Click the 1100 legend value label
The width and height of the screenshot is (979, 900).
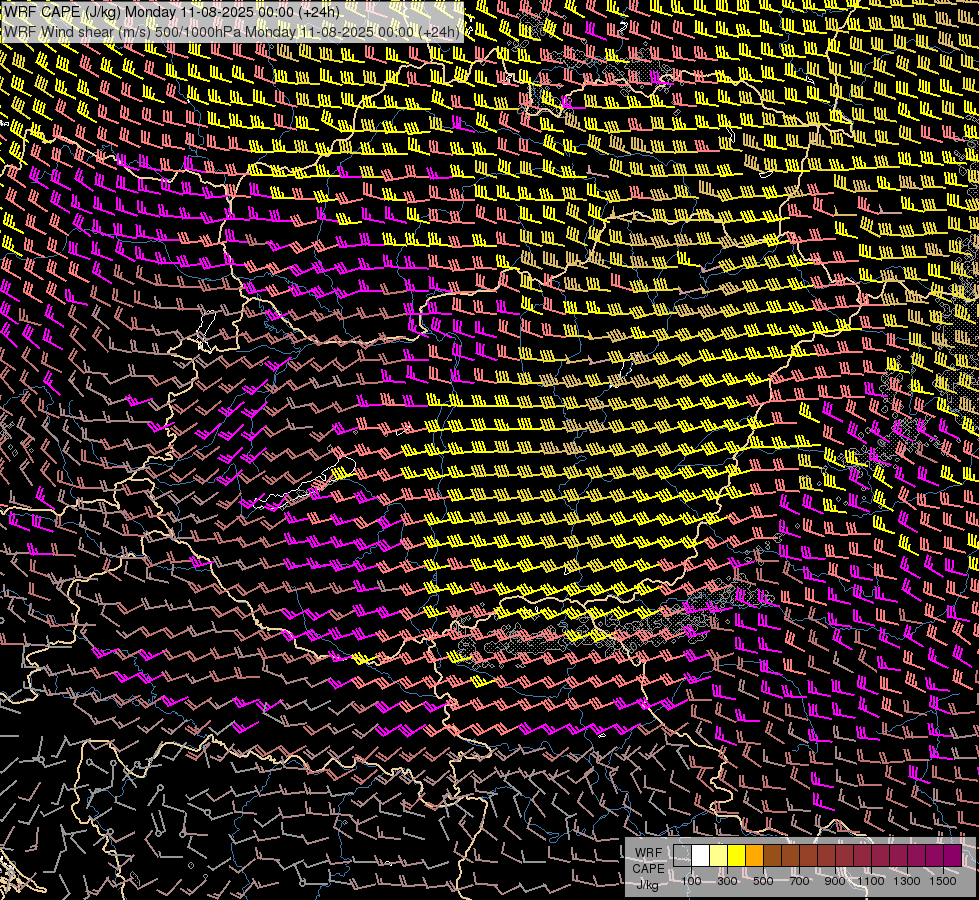(871, 881)
